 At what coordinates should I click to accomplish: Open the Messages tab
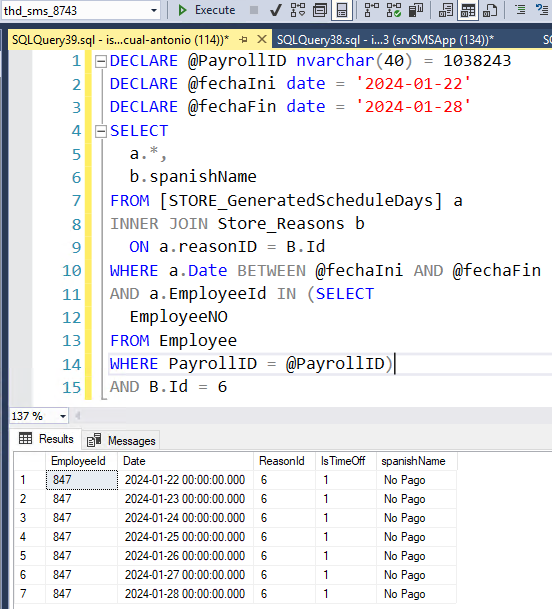tap(121, 440)
